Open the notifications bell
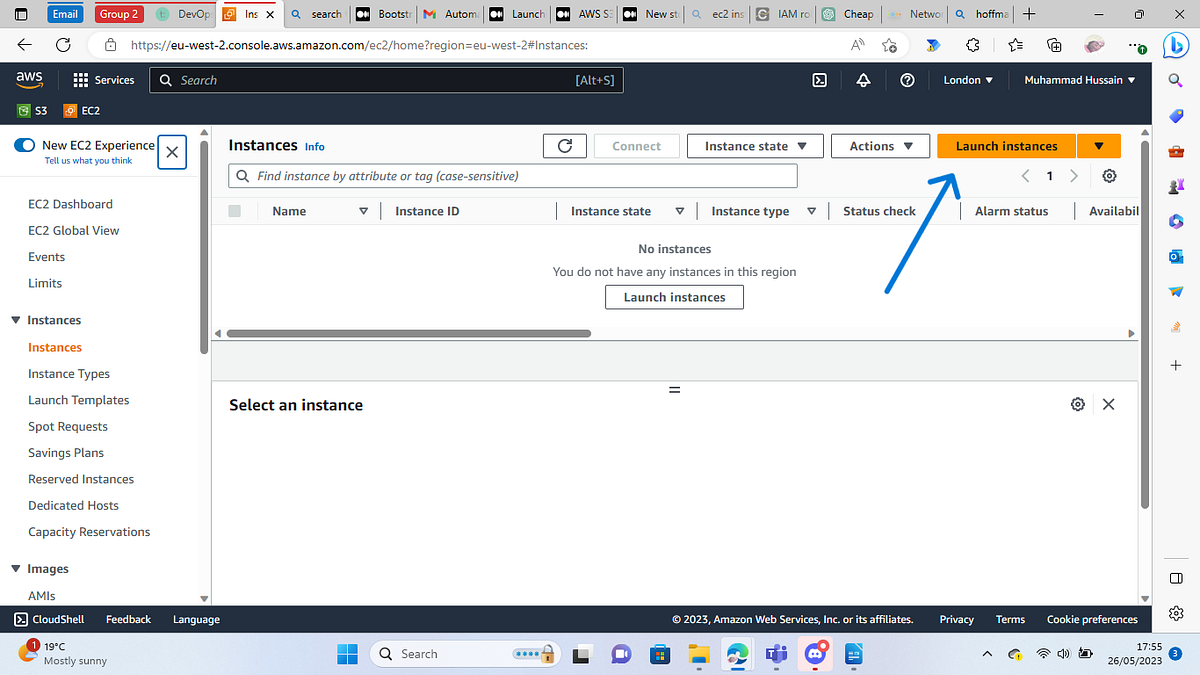This screenshot has height=675, width=1200. tap(863, 80)
